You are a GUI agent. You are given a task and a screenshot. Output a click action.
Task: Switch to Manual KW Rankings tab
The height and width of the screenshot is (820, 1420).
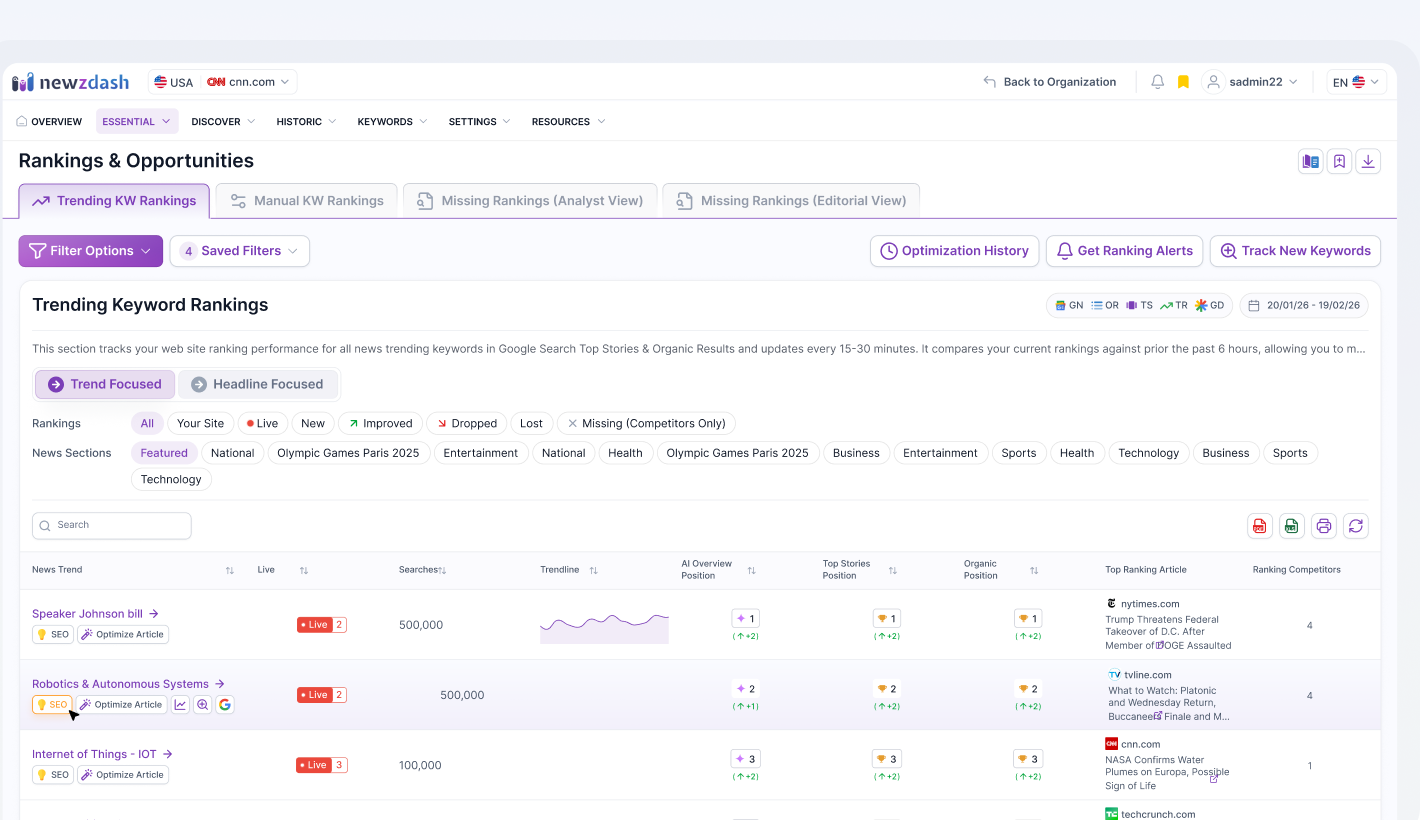tap(307, 201)
